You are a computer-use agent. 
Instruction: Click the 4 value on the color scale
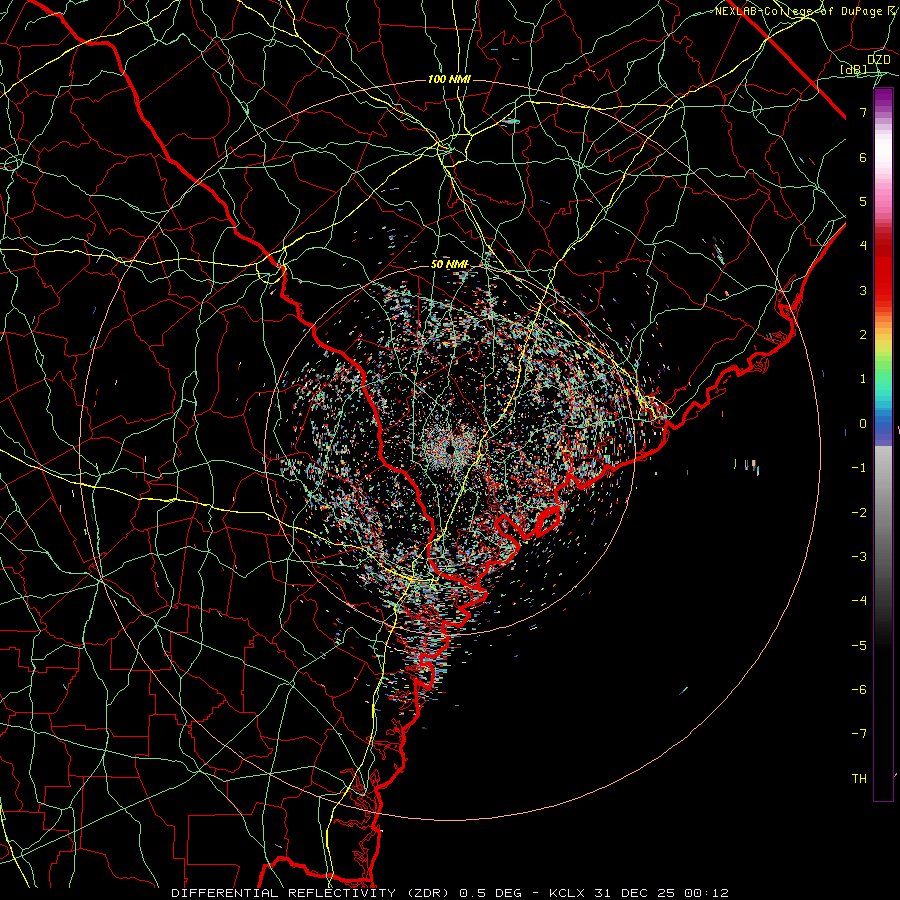tap(863, 246)
